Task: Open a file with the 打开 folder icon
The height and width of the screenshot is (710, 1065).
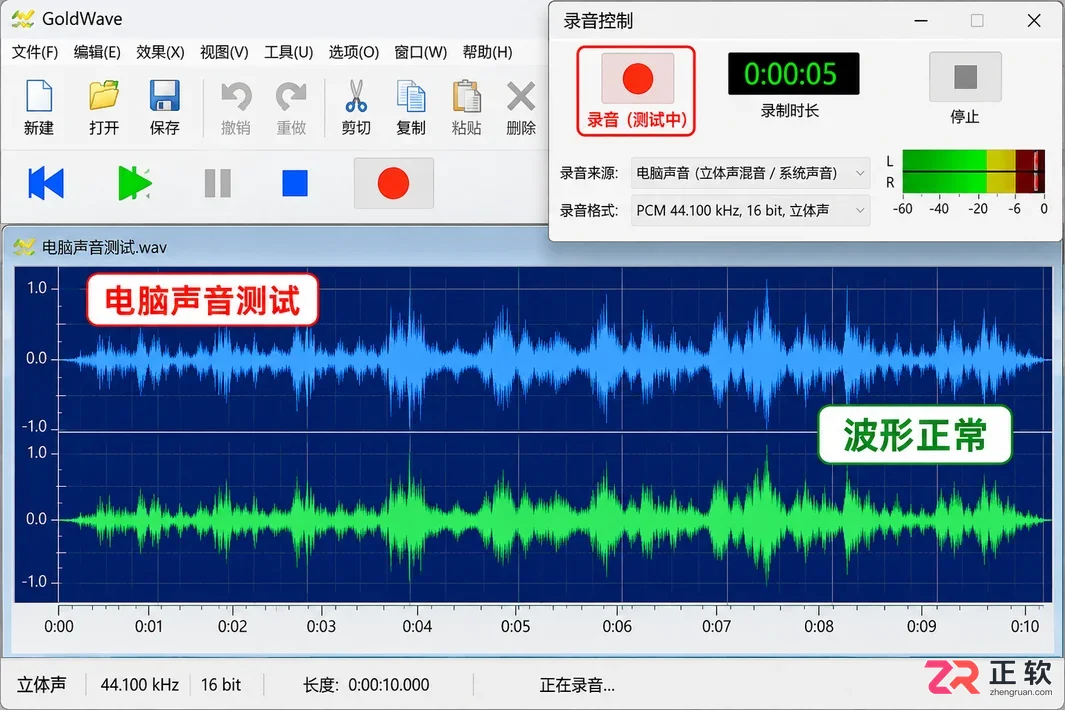Action: [x=104, y=96]
